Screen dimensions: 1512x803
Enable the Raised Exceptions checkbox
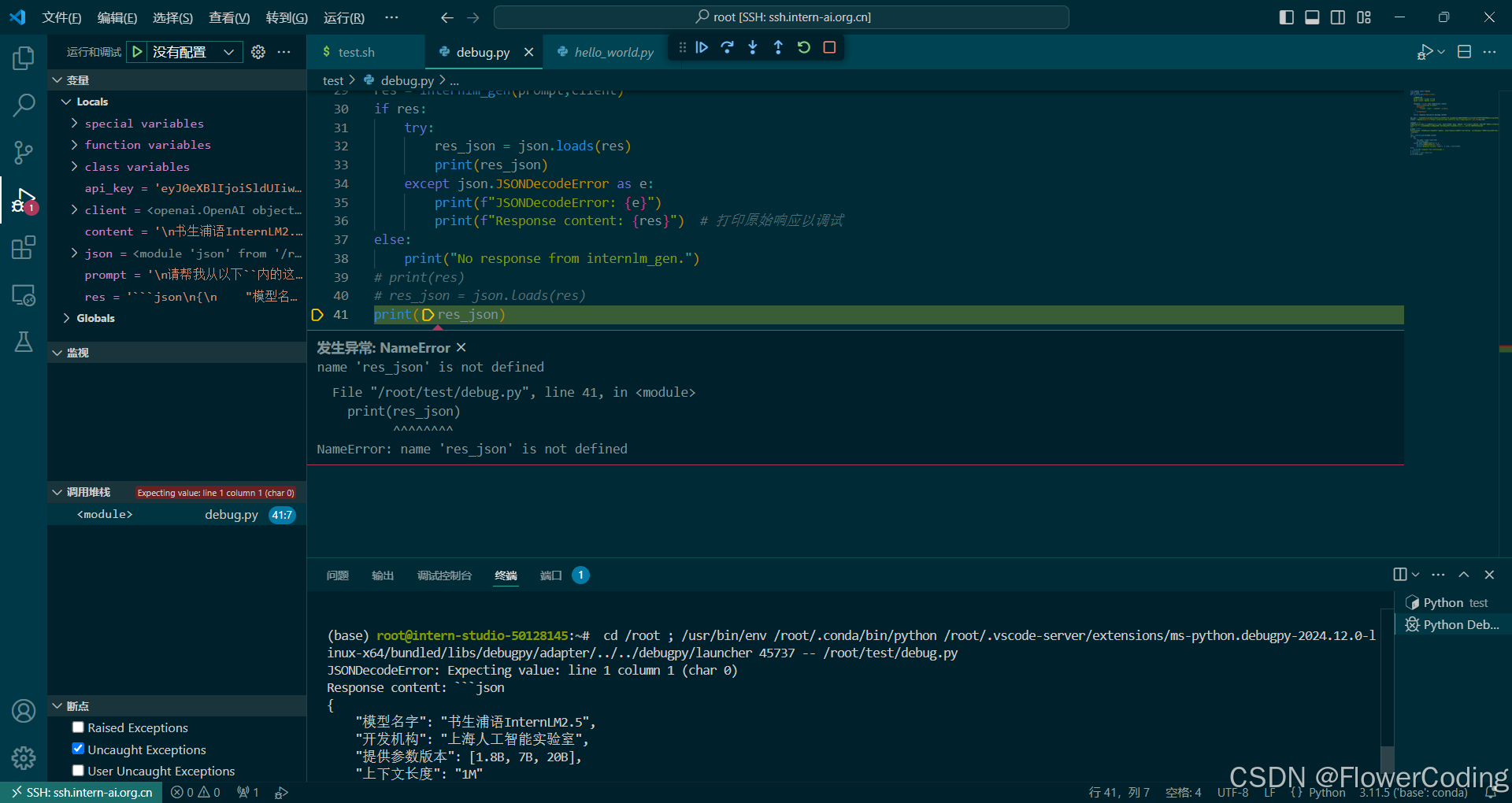tap(78, 727)
